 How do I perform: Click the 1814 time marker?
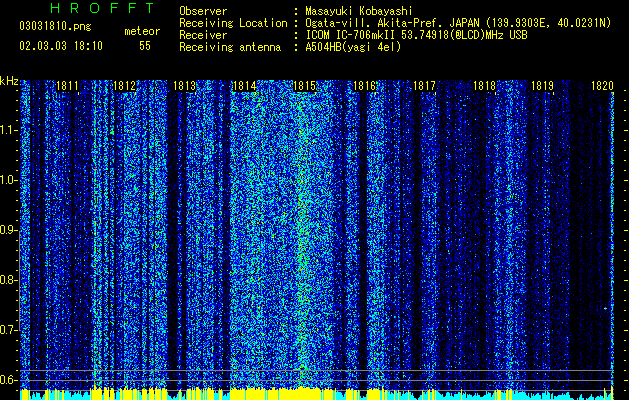(244, 86)
